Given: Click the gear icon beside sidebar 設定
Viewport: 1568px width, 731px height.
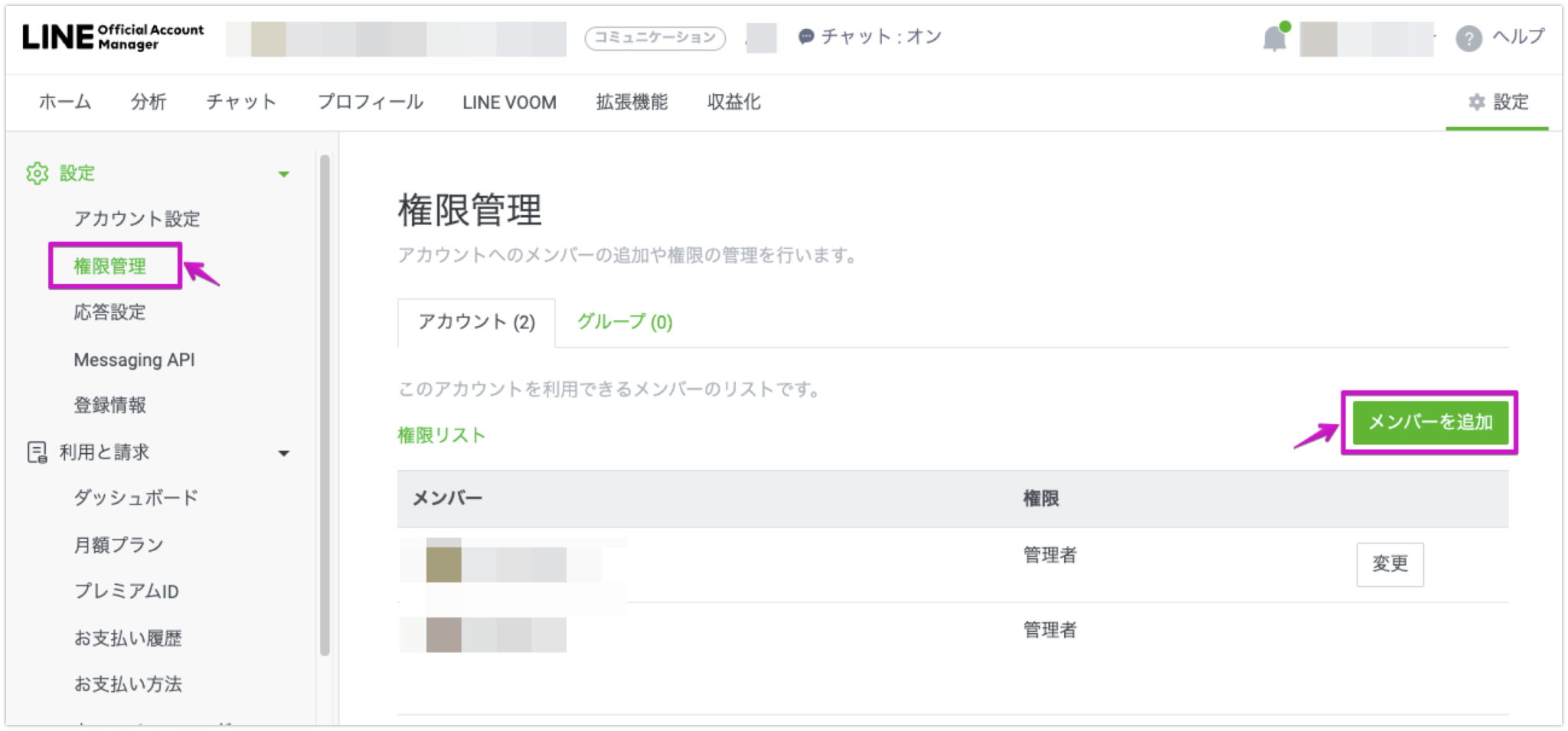Looking at the screenshot, I should (37, 173).
